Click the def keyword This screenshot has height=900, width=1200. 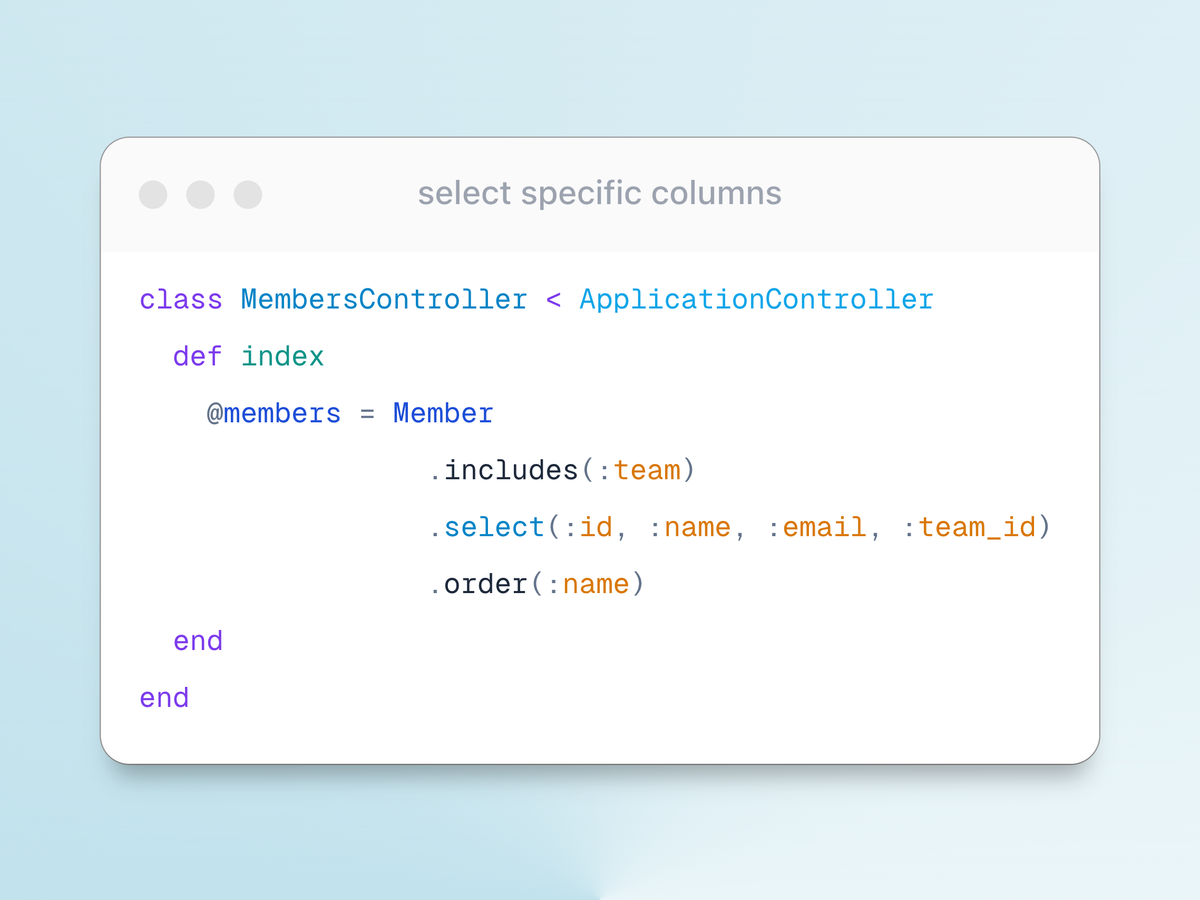pos(198,357)
